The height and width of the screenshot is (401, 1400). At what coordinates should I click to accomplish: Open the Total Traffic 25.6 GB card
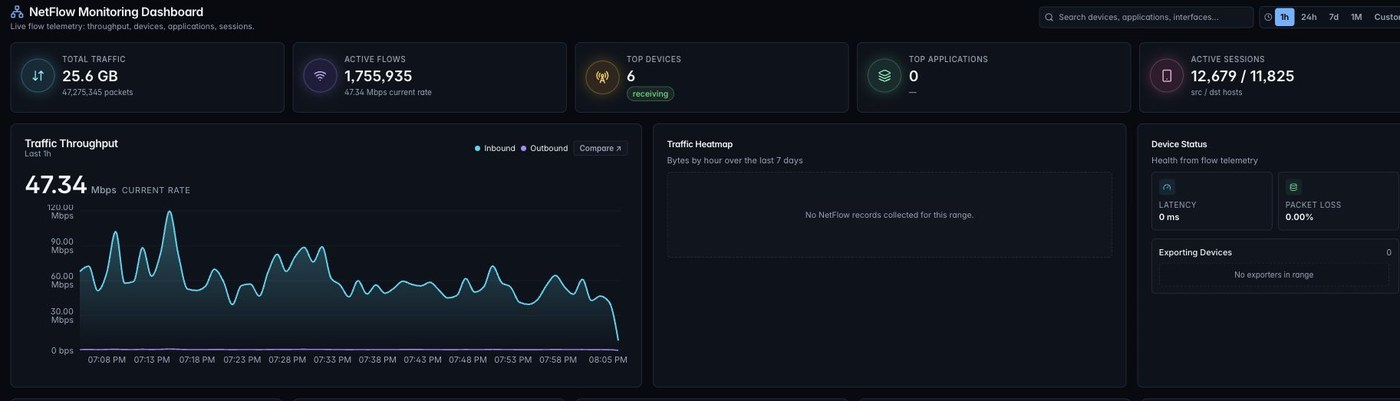click(147, 77)
